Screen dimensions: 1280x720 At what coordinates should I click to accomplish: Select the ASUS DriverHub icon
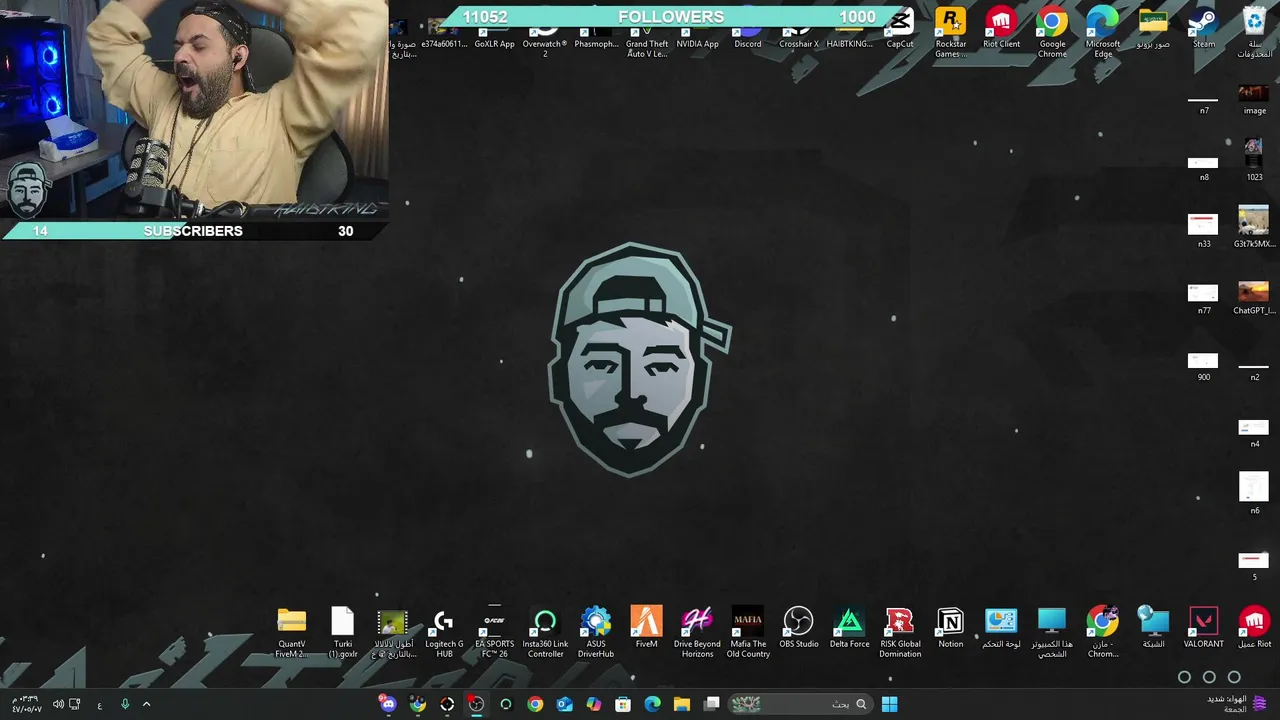pos(595,632)
